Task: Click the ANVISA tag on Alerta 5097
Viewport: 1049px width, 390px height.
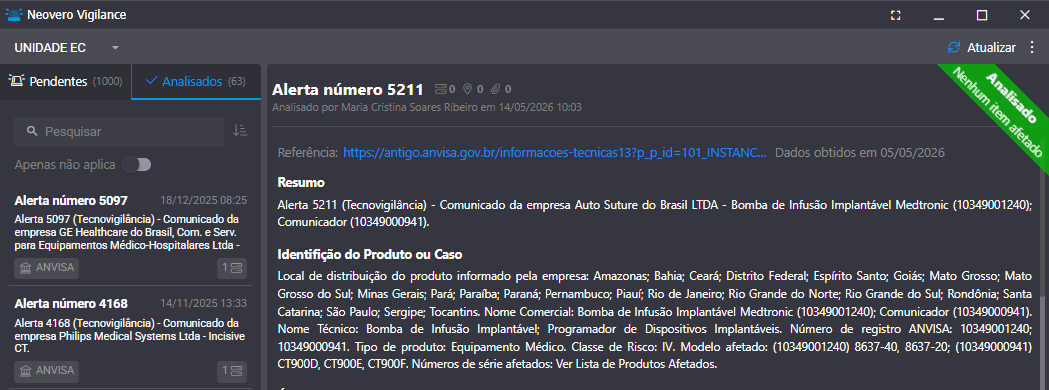Action: point(46,268)
